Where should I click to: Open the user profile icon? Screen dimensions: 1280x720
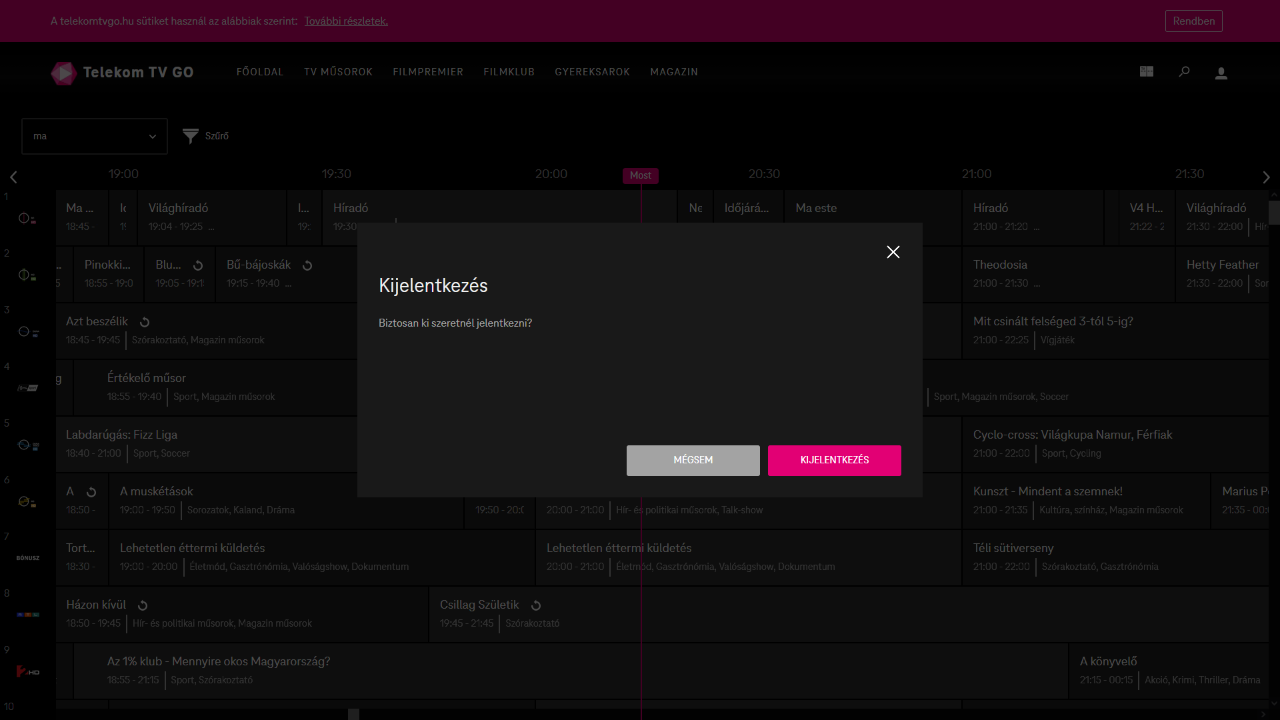point(1221,73)
